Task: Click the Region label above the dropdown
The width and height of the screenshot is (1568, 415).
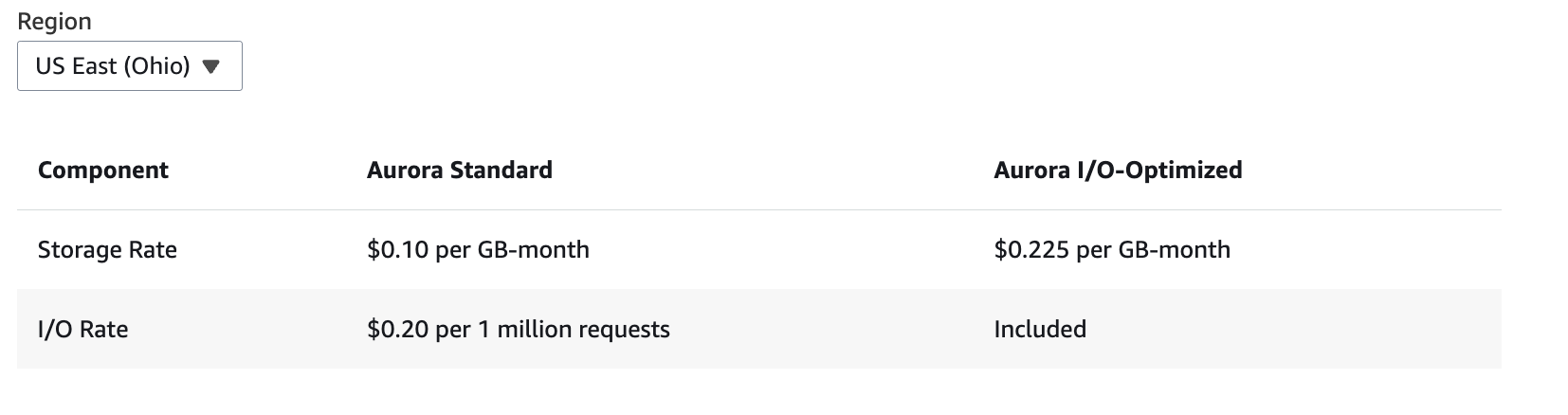Action: [x=54, y=21]
